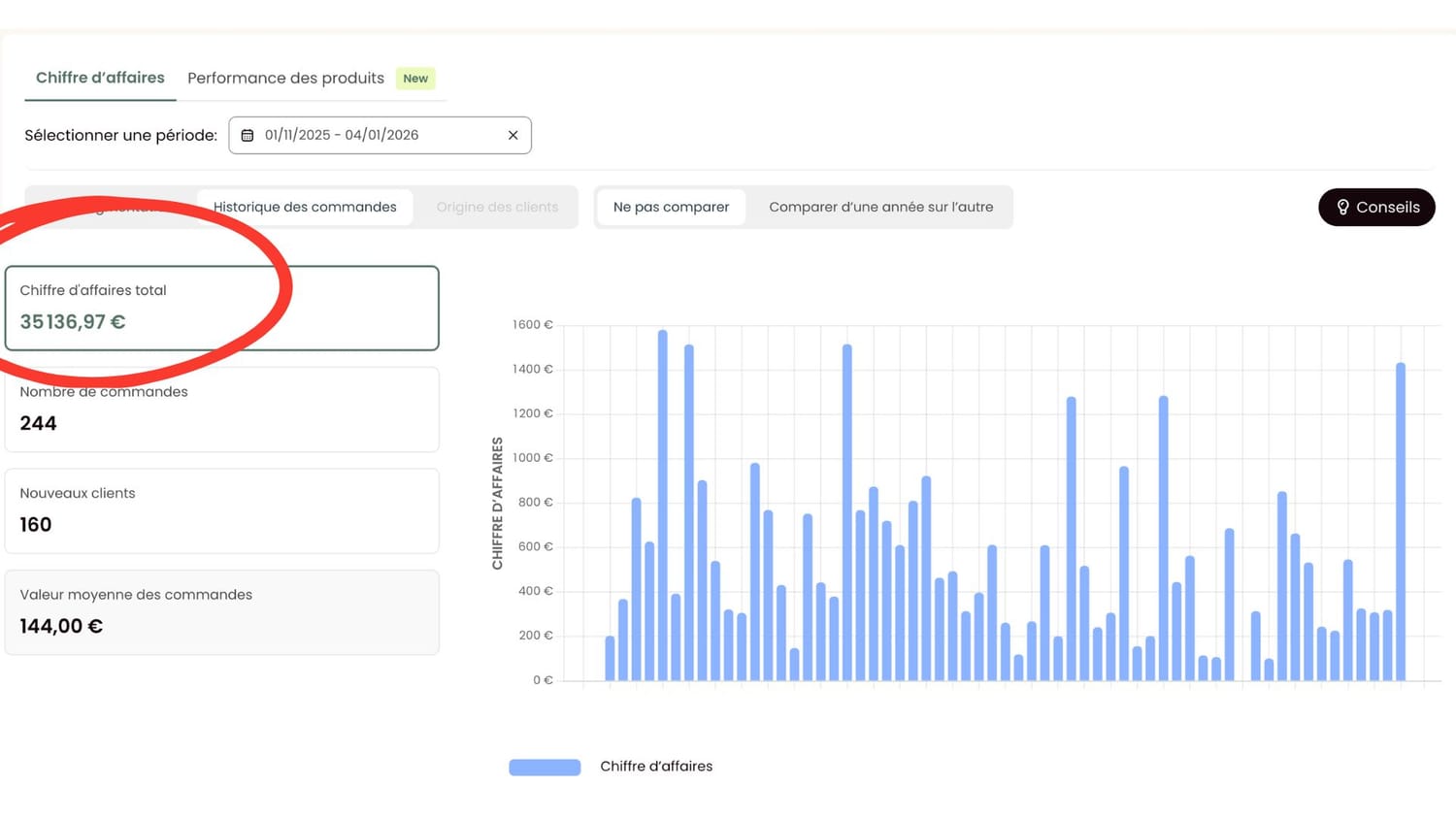Open the Conseils tips button
The width and height of the screenshot is (1456, 819).
pyautogui.click(x=1375, y=208)
